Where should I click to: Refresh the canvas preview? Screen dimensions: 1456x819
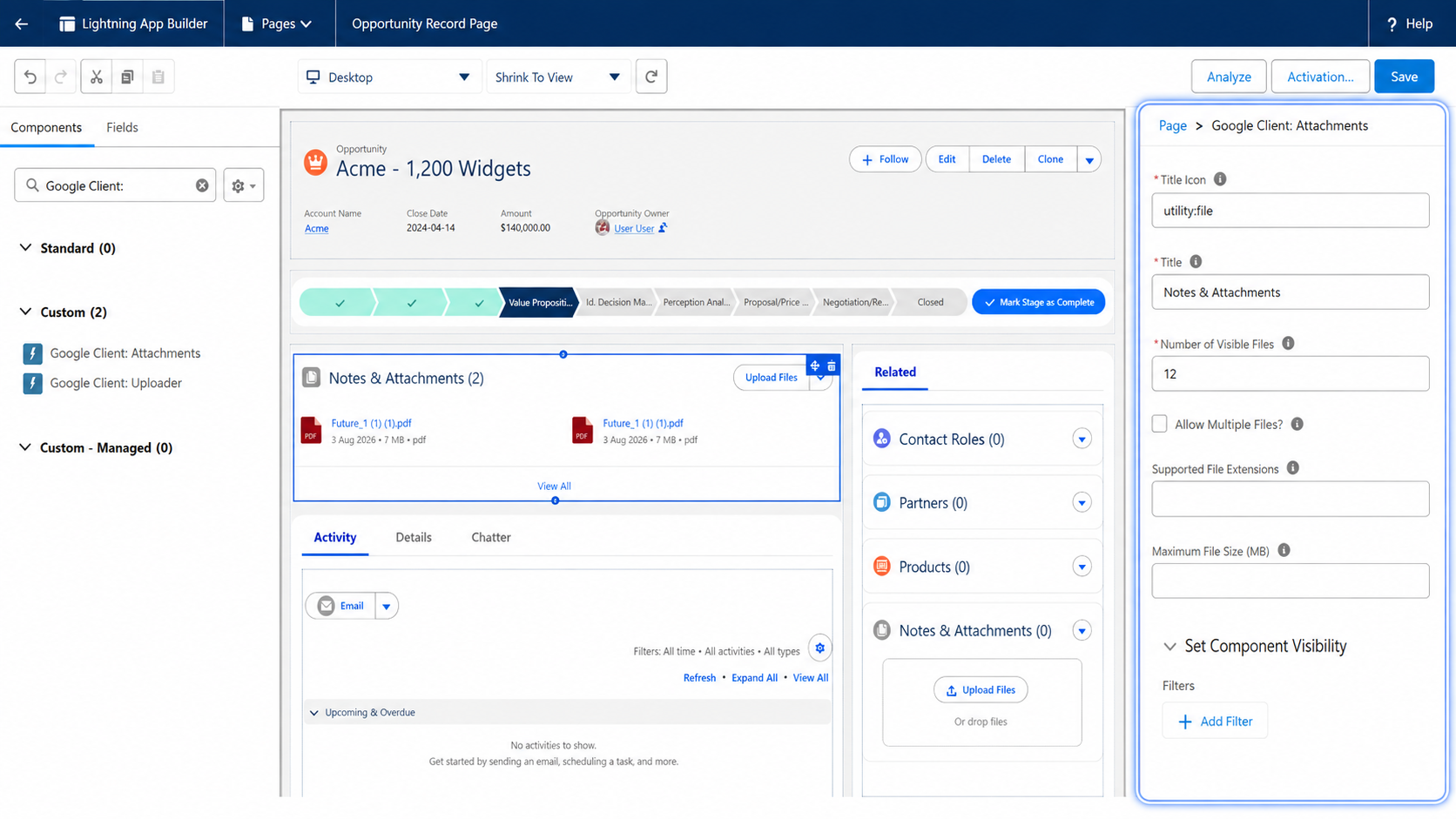tap(651, 77)
